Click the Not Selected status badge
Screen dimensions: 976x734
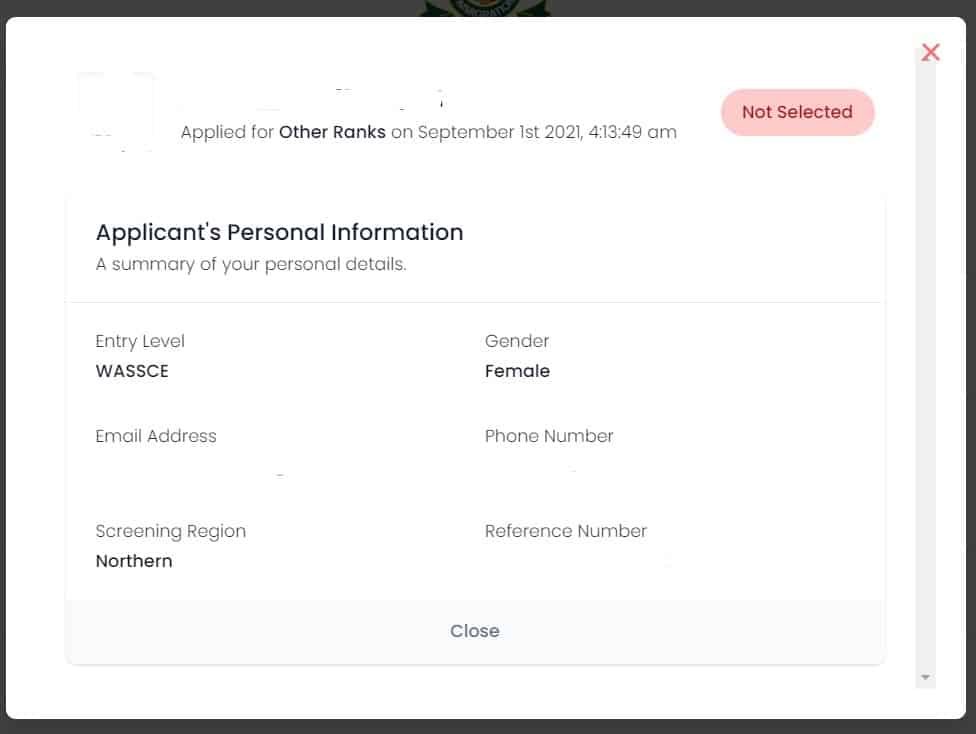point(797,112)
